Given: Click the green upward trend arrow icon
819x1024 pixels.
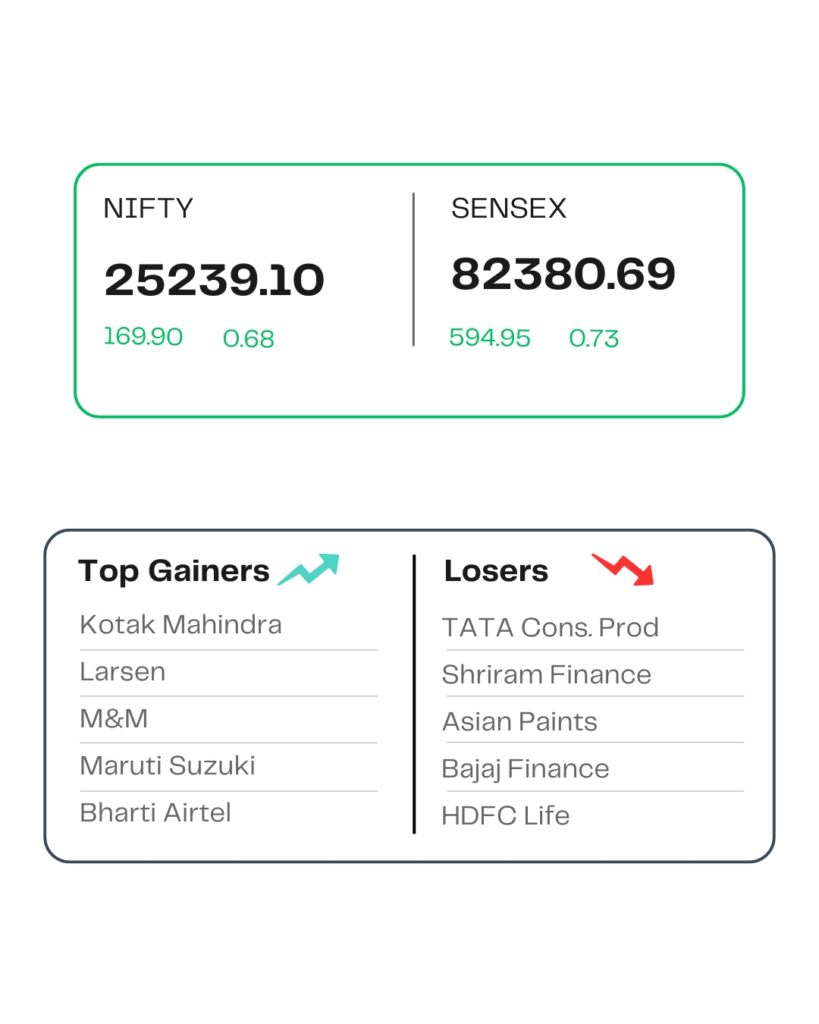Looking at the screenshot, I should point(308,569).
